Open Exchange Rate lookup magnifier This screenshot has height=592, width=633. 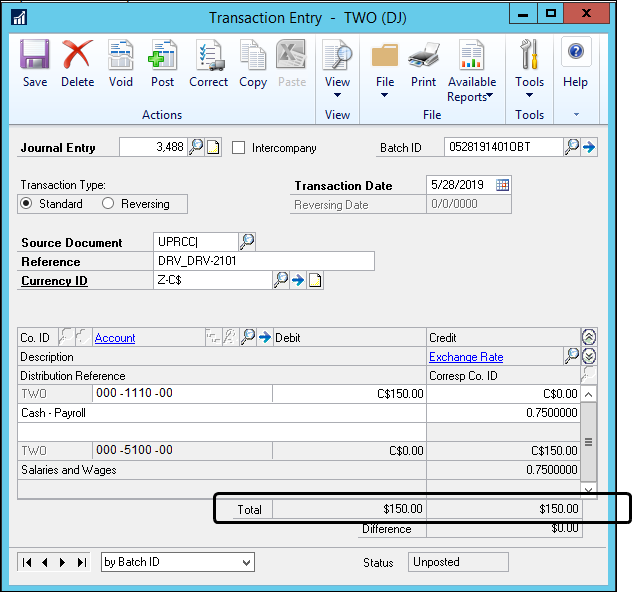coord(572,356)
